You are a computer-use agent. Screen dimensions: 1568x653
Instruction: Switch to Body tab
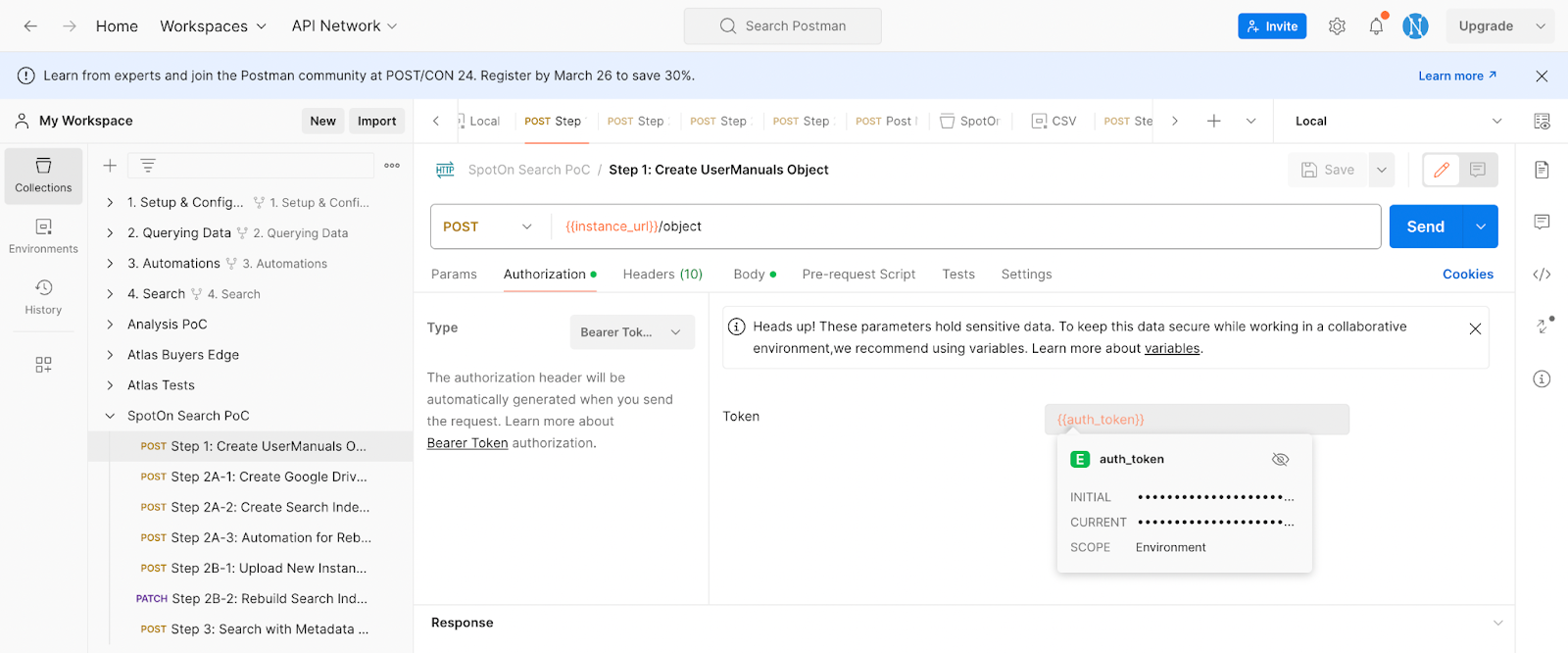[754, 275]
